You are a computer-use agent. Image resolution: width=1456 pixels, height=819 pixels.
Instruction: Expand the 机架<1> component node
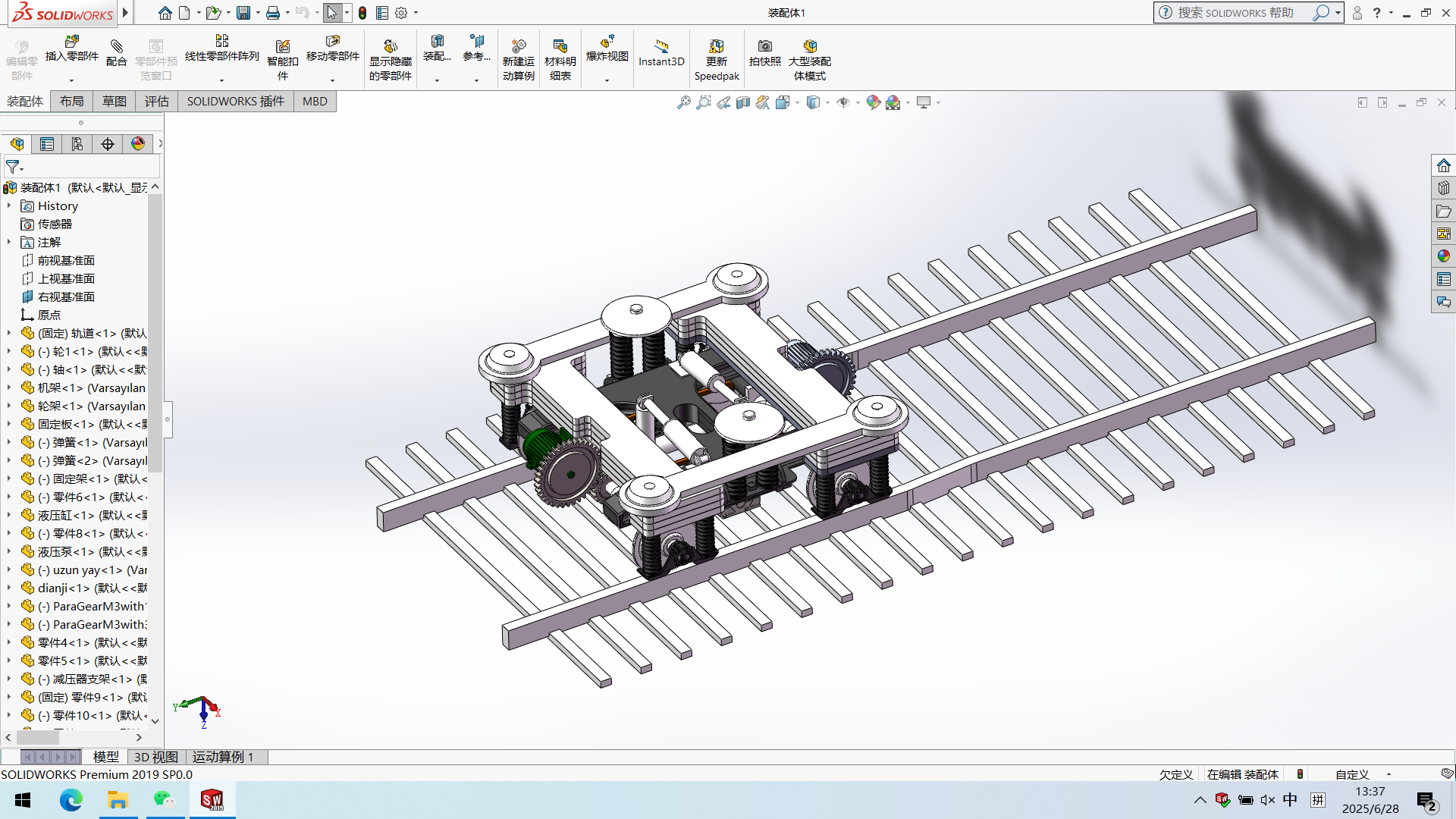[x=9, y=388]
